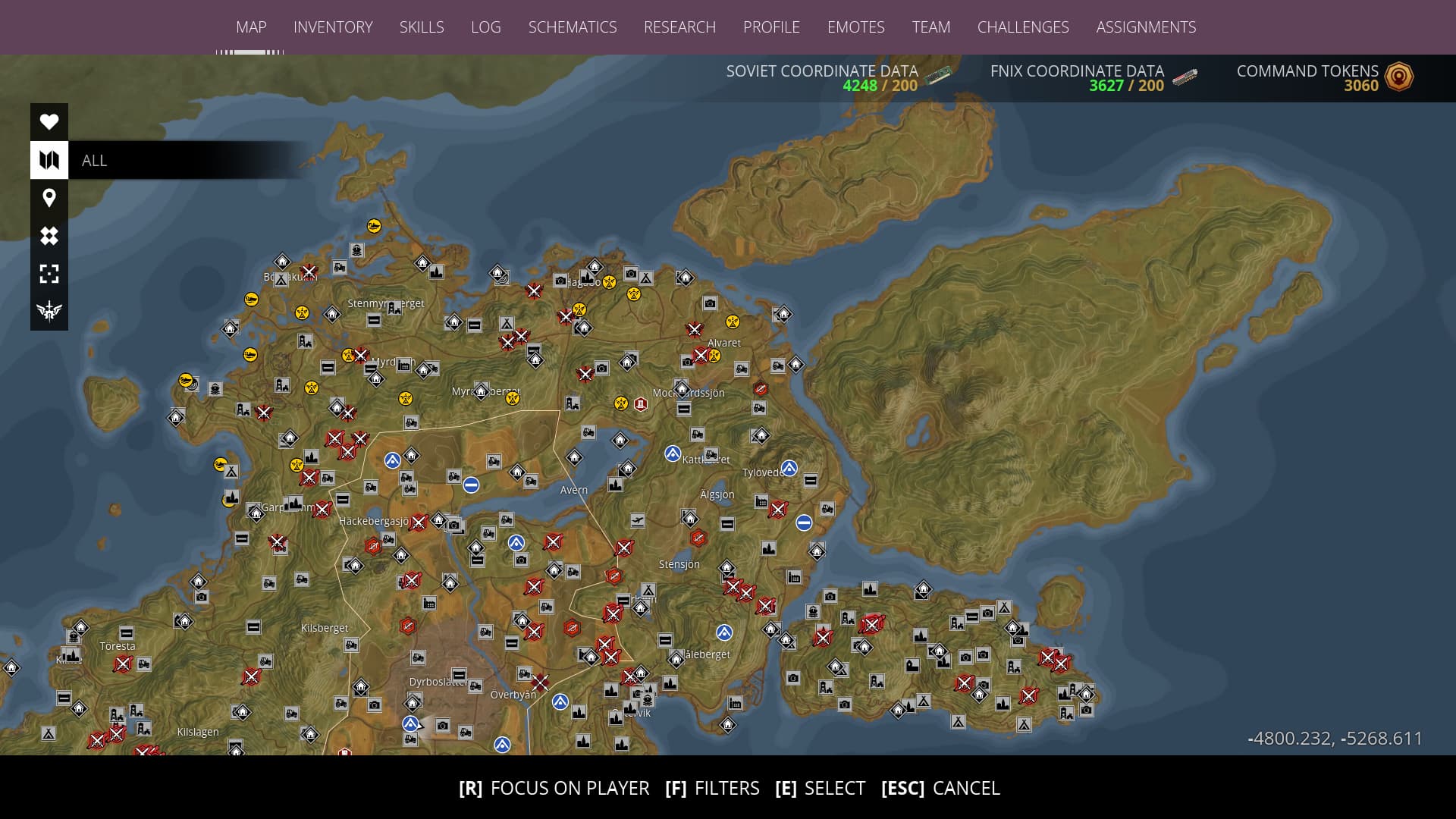Switch to the INVENTORY tab
Image resolution: width=1456 pixels, height=819 pixels.
pyautogui.click(x=333, y=27)
